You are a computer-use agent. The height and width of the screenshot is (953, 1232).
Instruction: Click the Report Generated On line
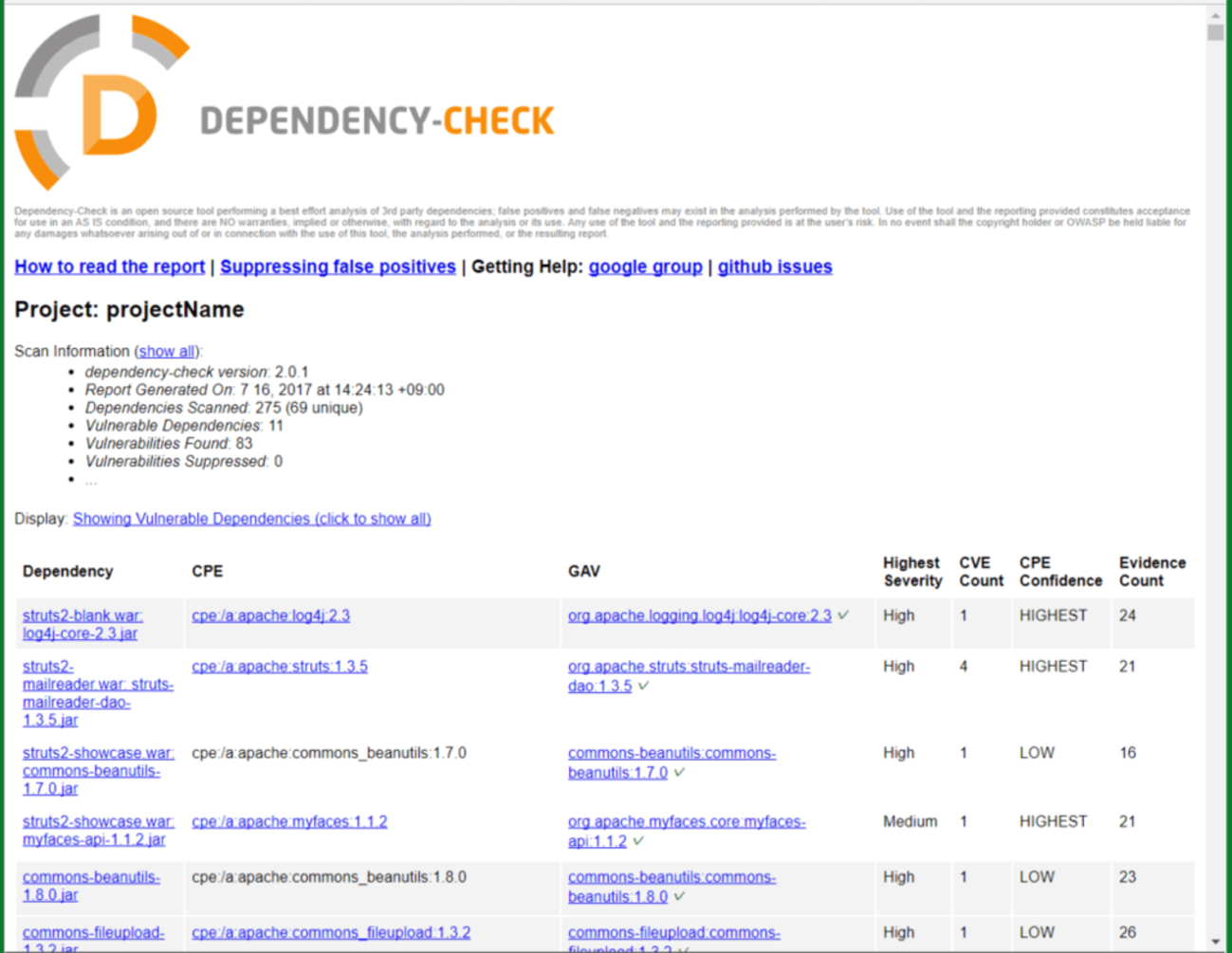pos(265,390)
